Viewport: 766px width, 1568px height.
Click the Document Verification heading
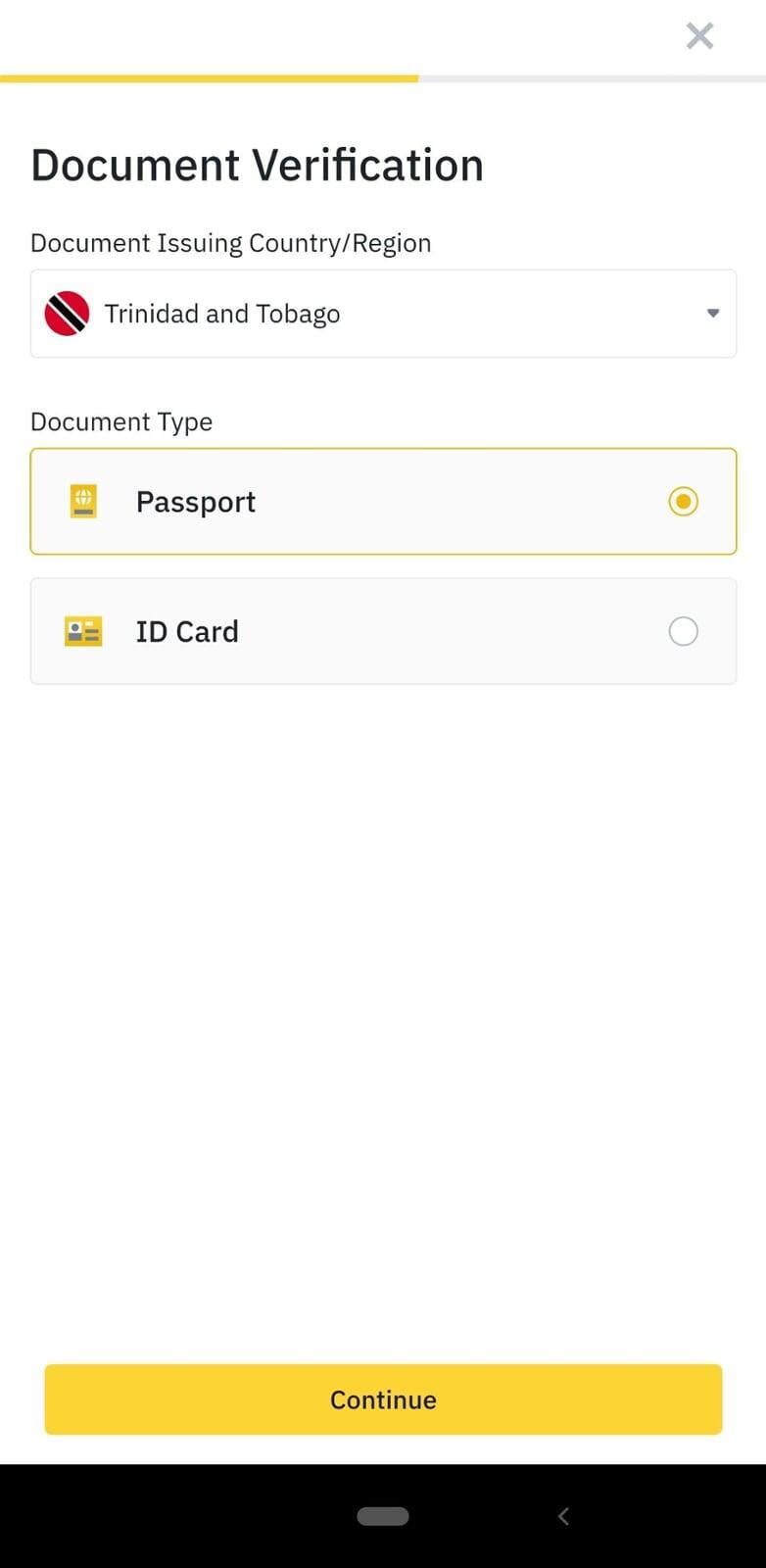[258, 165]
